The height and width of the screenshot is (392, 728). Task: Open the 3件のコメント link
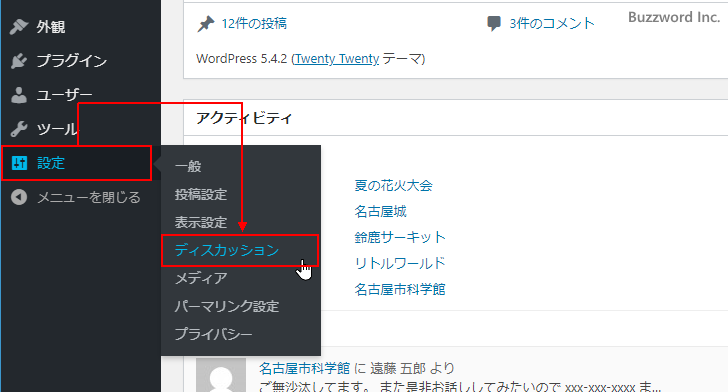point(552,23)
